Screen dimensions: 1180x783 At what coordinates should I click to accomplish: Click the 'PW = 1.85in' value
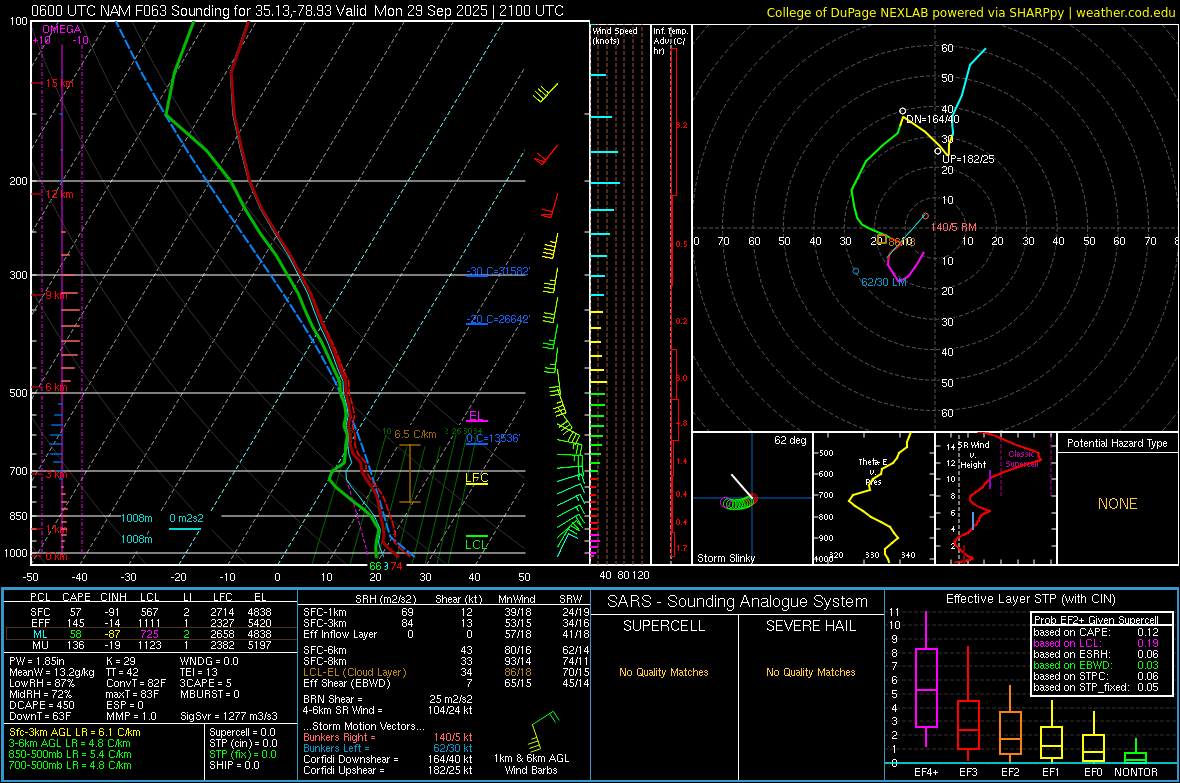pos(37,661)
